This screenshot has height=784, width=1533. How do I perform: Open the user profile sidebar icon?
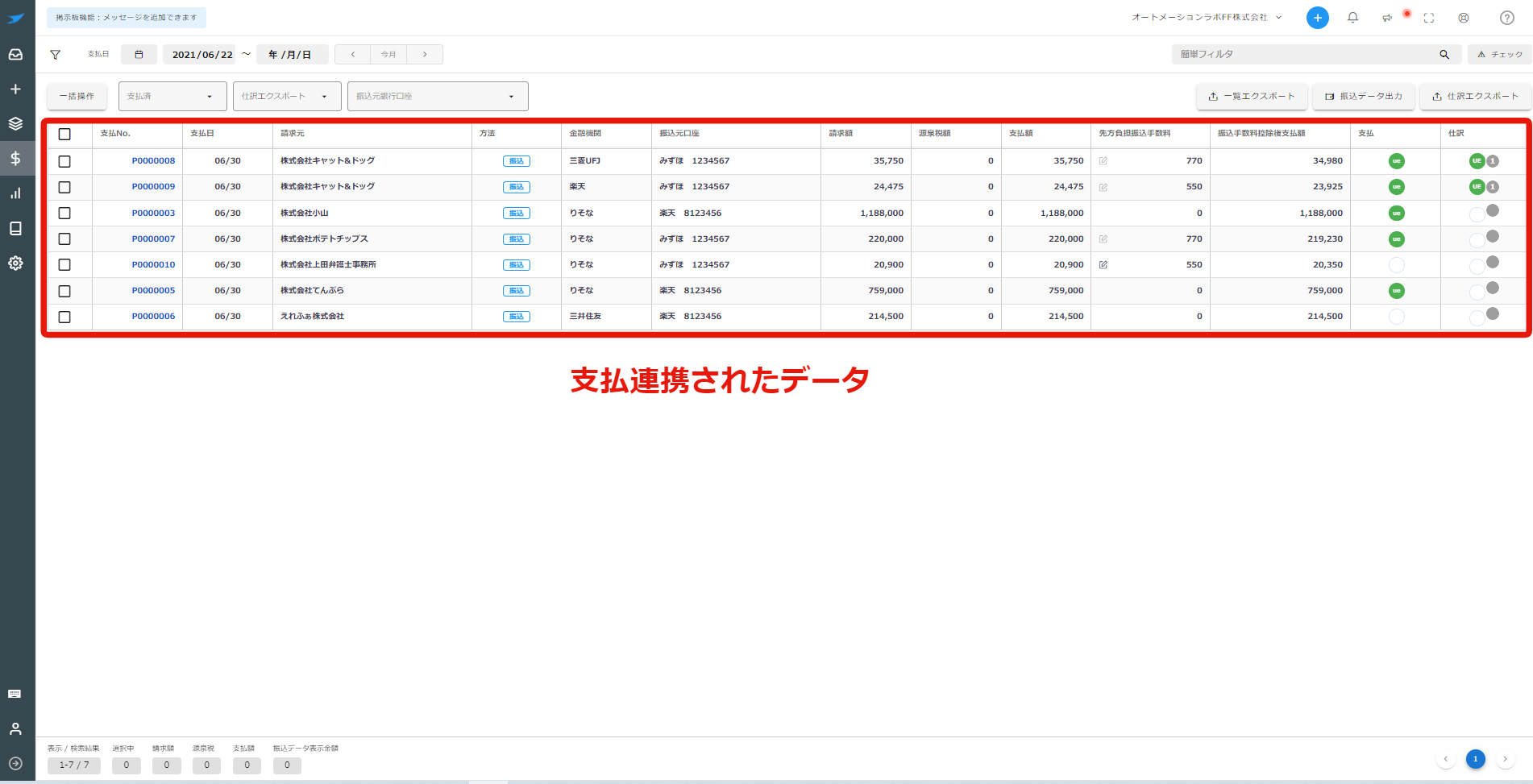point(15,728)
